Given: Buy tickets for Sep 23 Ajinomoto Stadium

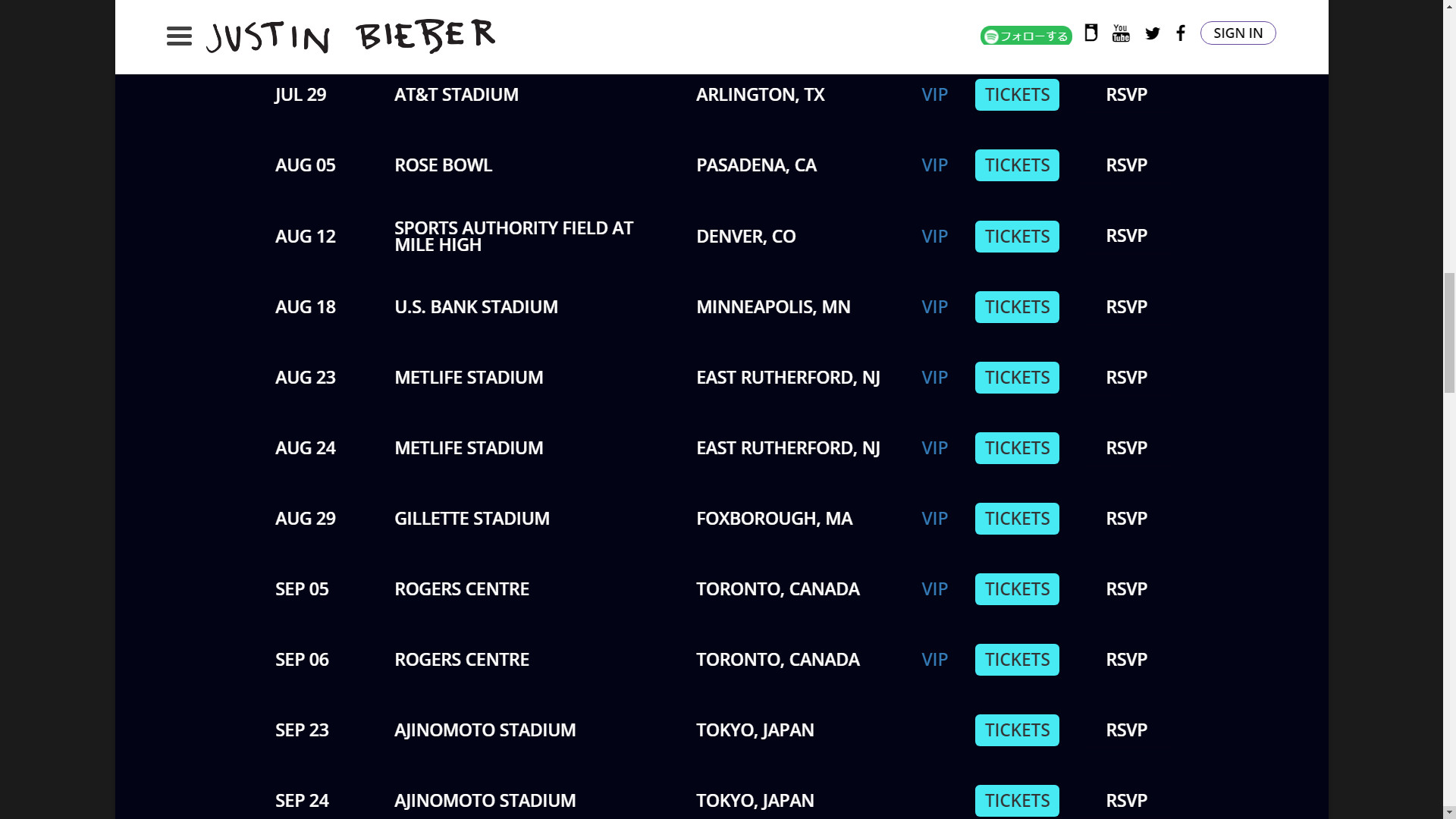Looking at the screenshot, I should pos(1017,730).
